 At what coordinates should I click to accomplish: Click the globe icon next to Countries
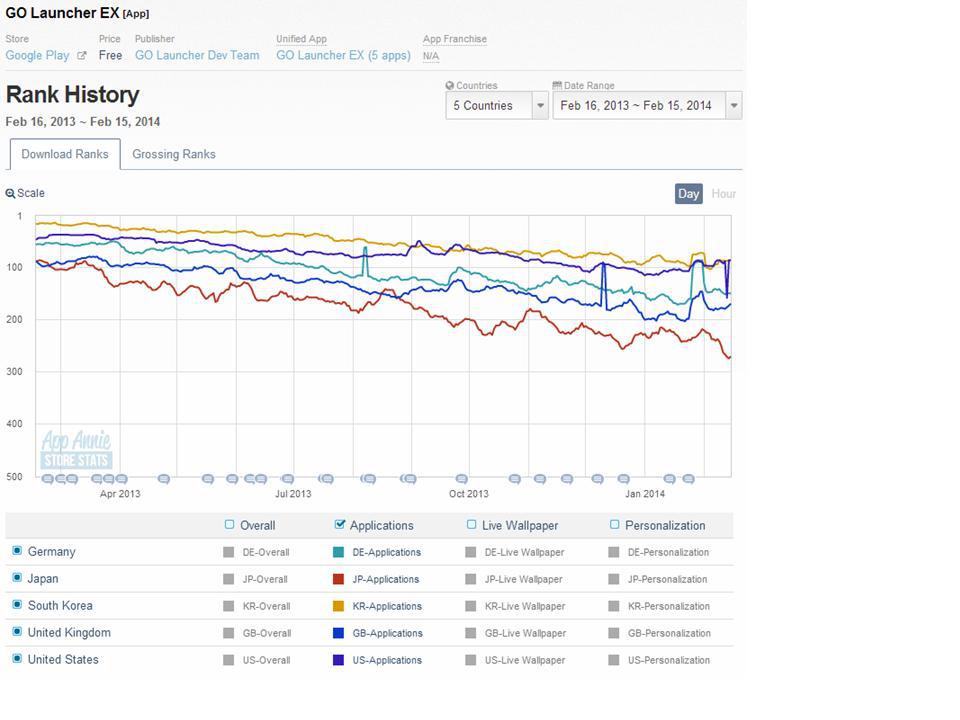pos(450,86)
